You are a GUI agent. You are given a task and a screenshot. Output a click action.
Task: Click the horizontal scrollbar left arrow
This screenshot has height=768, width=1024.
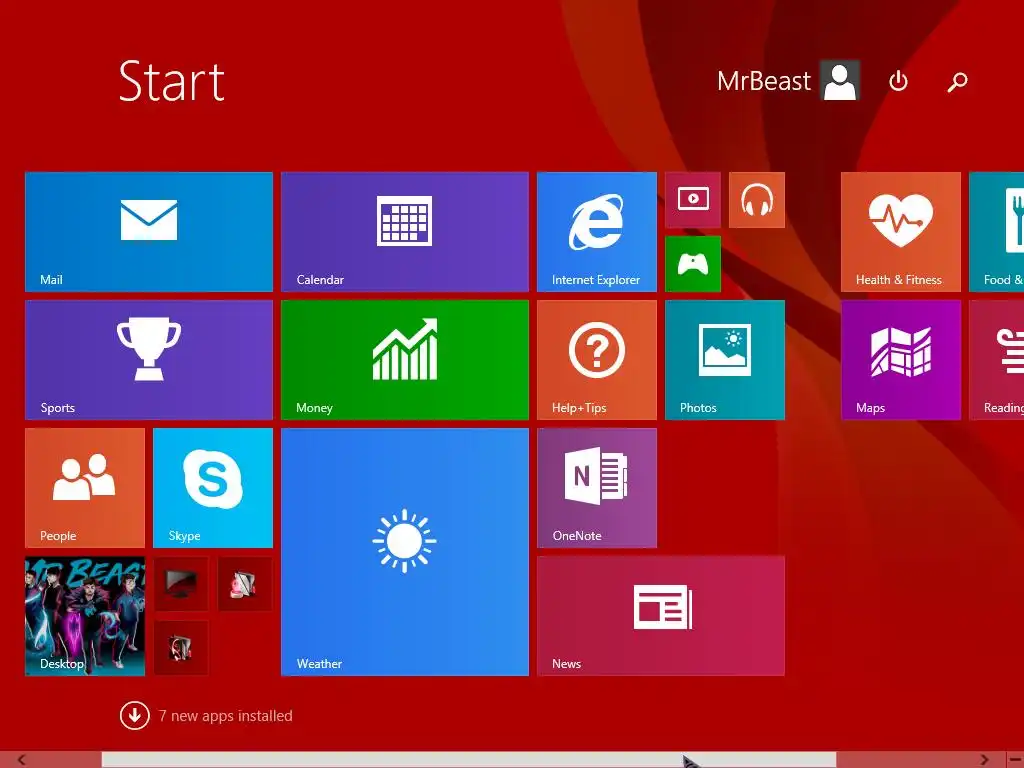point(22,760)
